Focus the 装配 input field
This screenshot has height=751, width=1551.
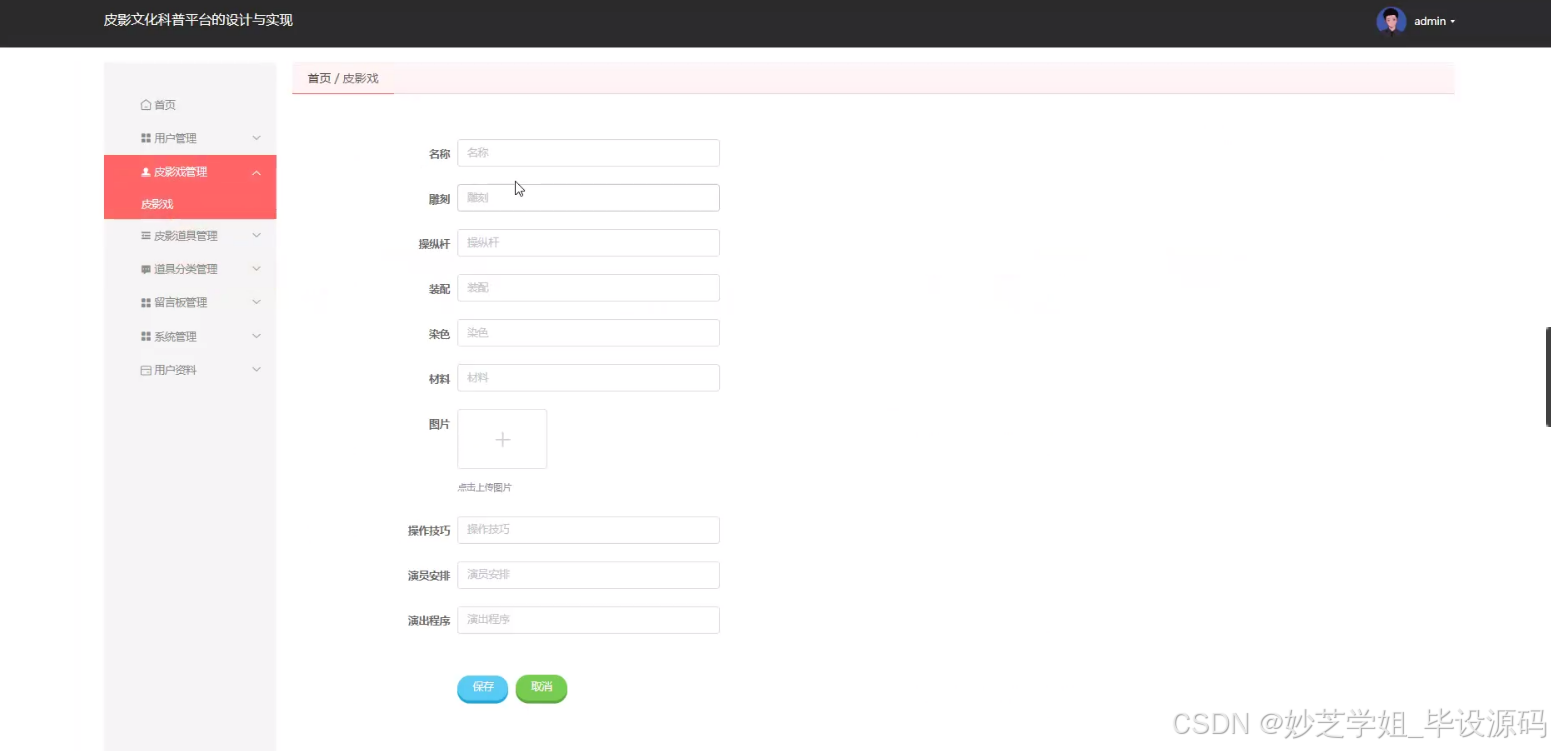coord(588,288)
